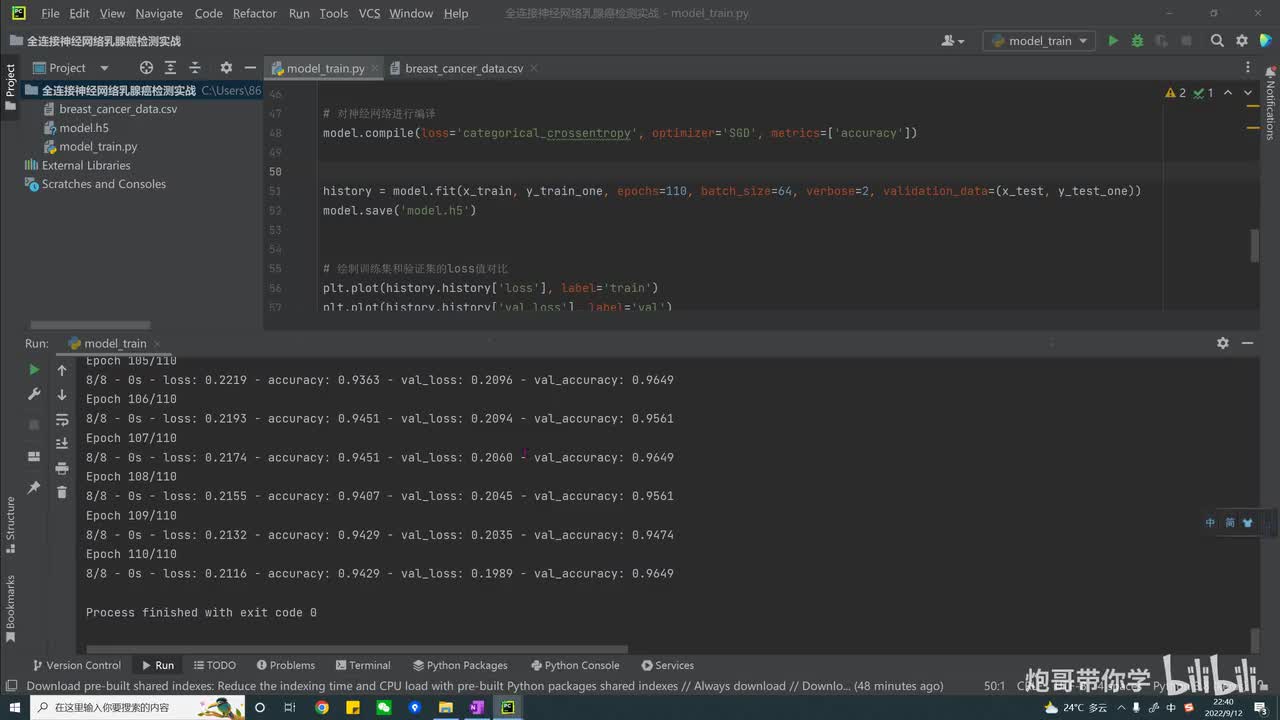
Task: Open the Terminal tool window
Action: (x=362, y=665)
